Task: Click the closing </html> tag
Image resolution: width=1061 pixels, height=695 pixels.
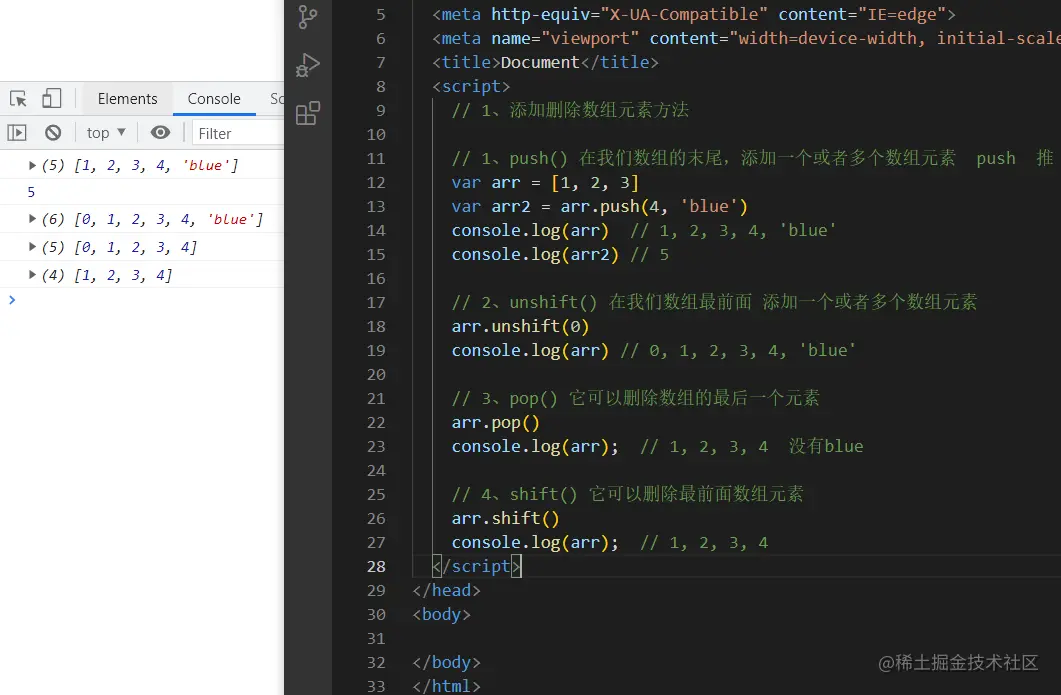Action: [447, 686]
